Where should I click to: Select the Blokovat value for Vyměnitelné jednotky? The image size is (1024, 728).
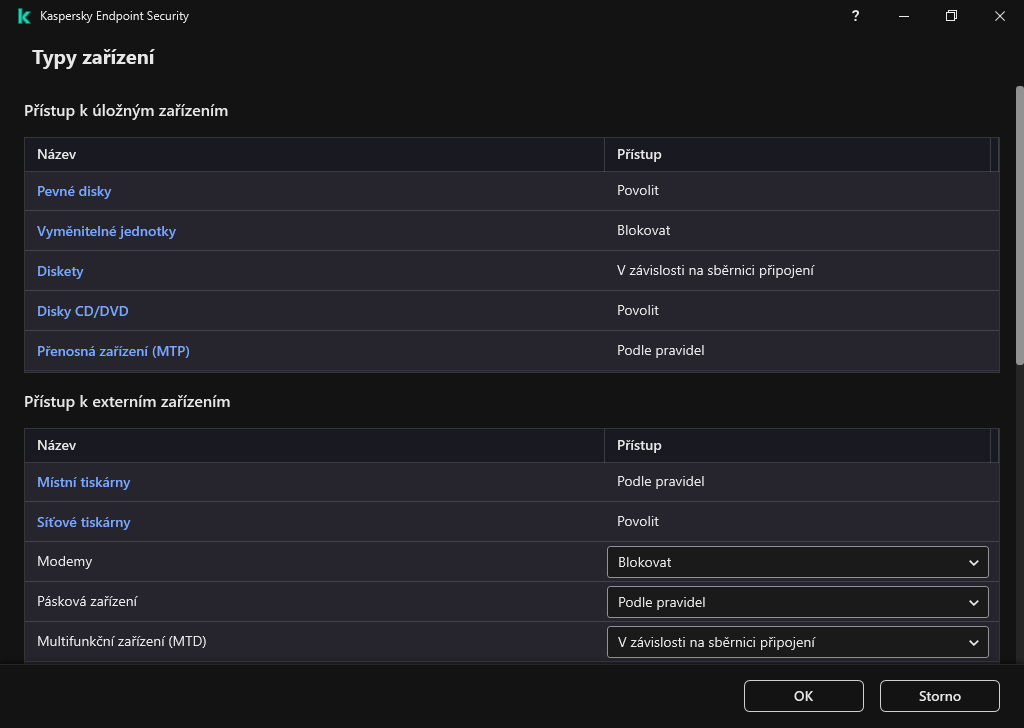coord(641,230)
